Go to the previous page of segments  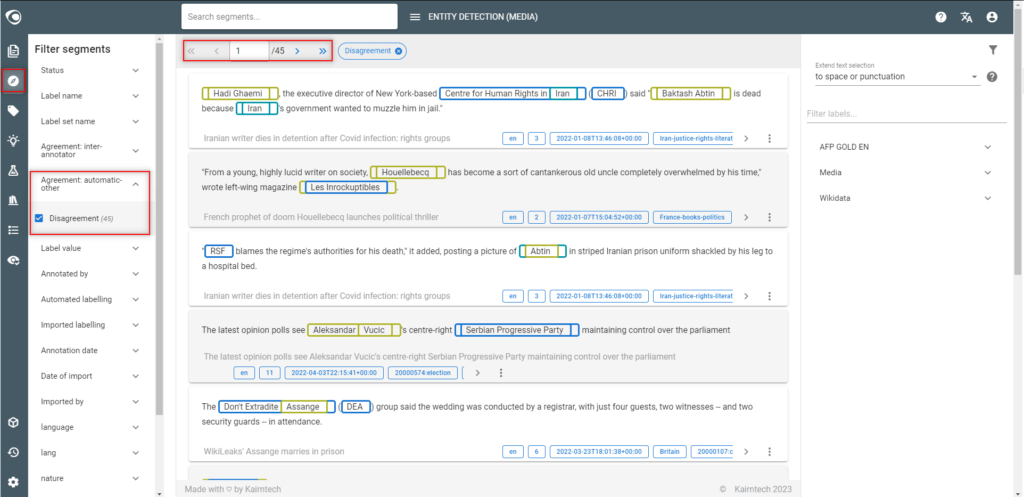point(216,51)
